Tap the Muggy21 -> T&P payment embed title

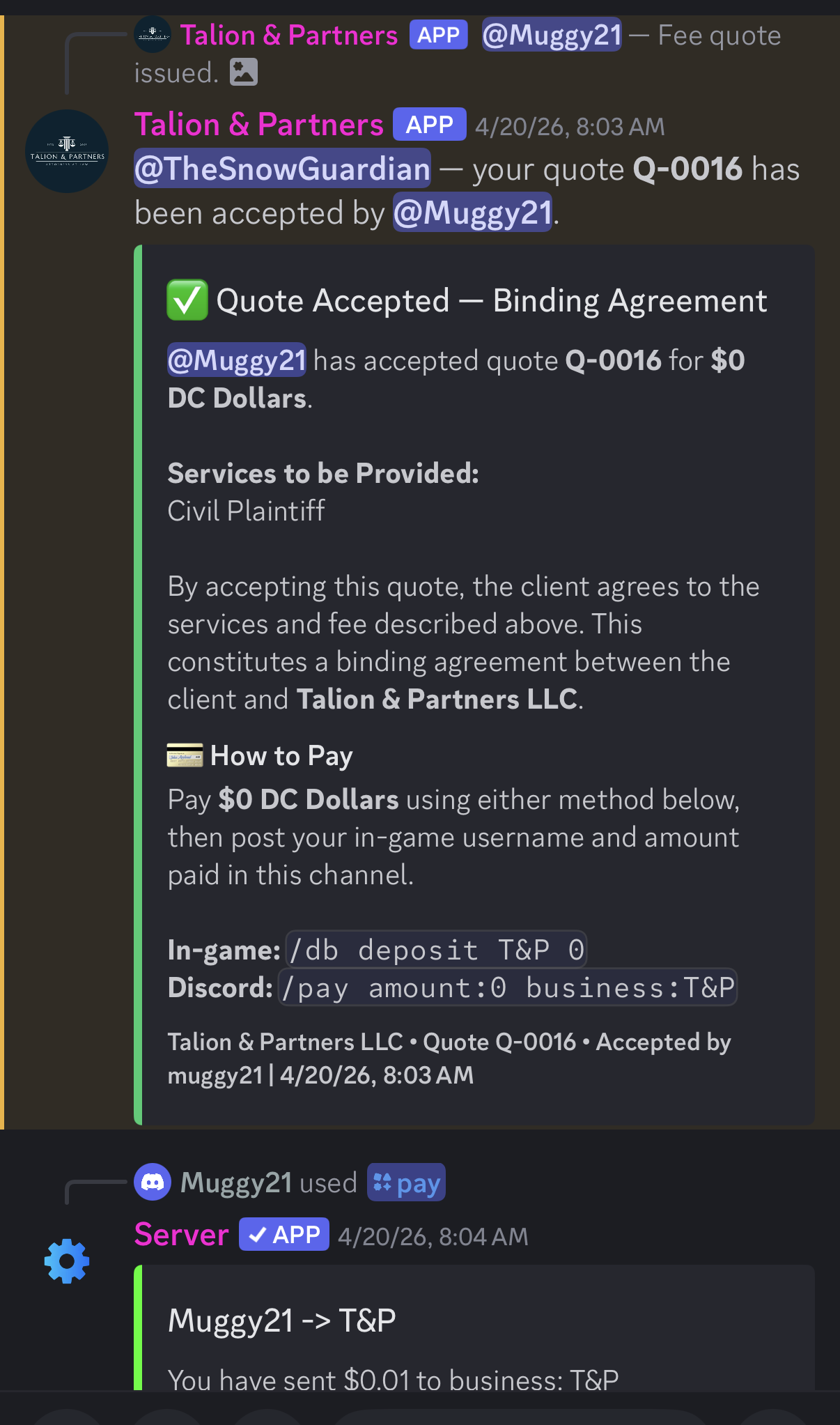(x=282, y=1320)
